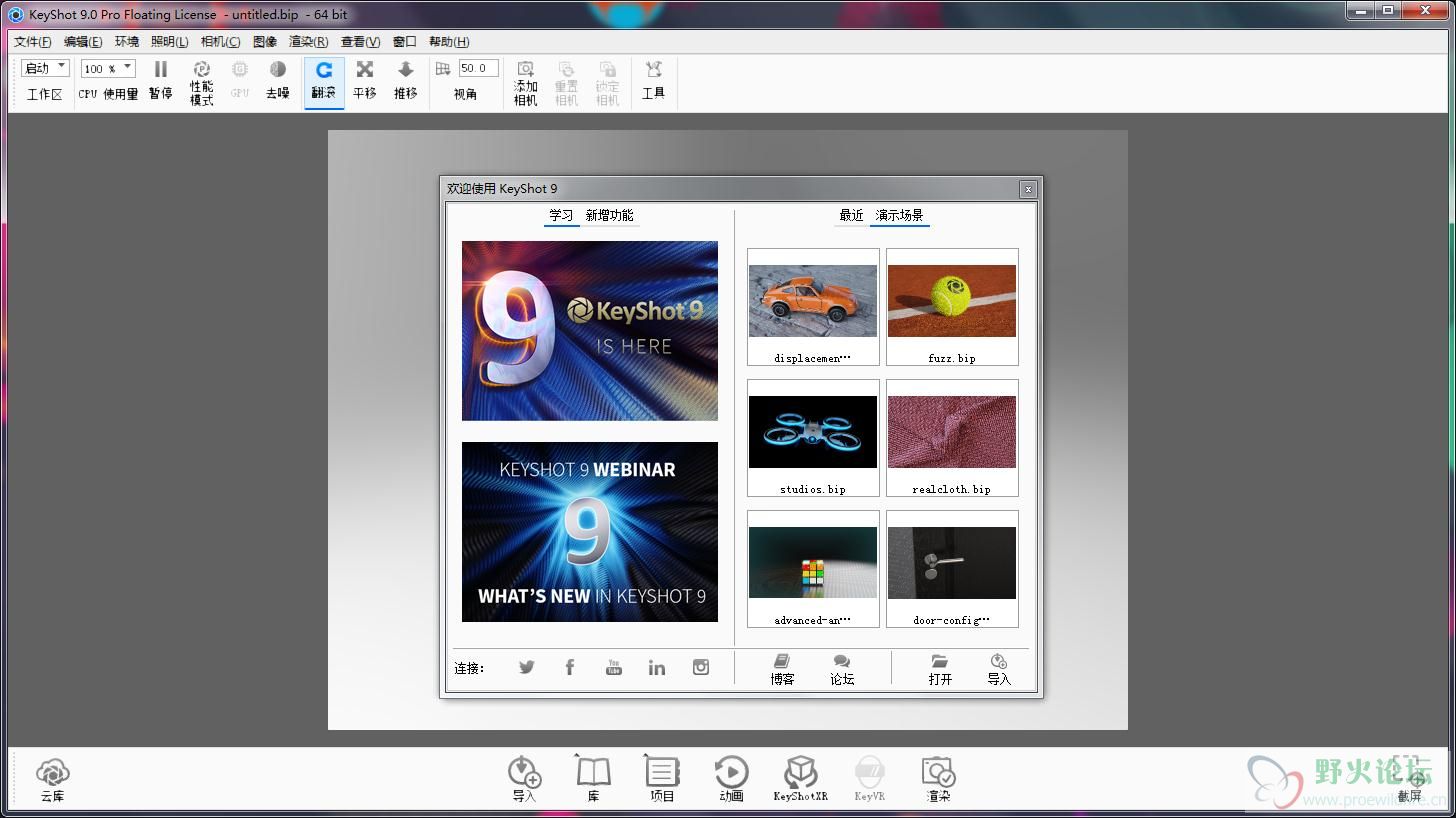This screenshot has height=818, width=1456.
Task: Open the YouTube link in welcome dialog
Action: [614, 667]
